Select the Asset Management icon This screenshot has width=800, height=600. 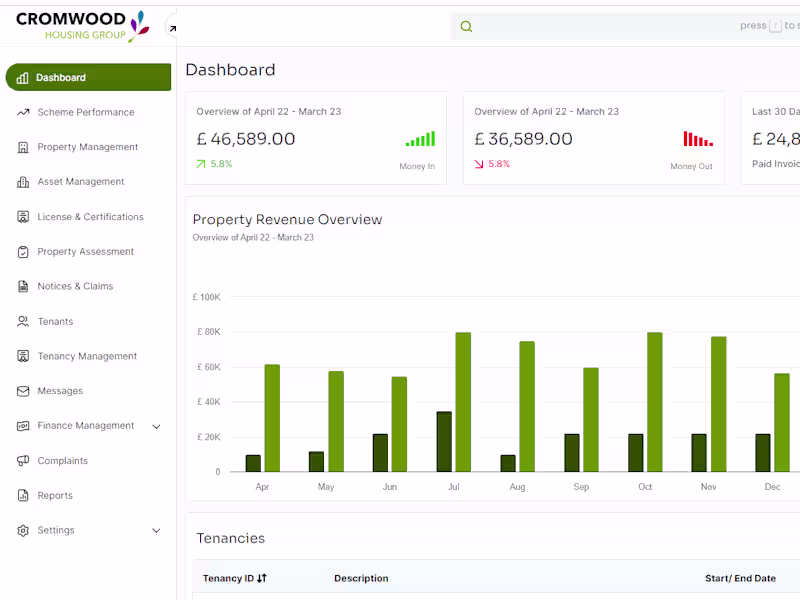coord(23,182)
